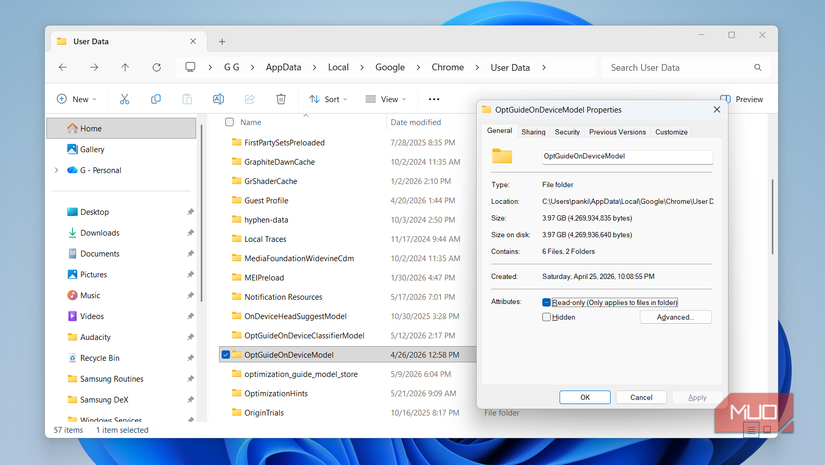
Task: Select the MediaFoundationWidevineCdm folder
Action: click(x=299, y=258)
